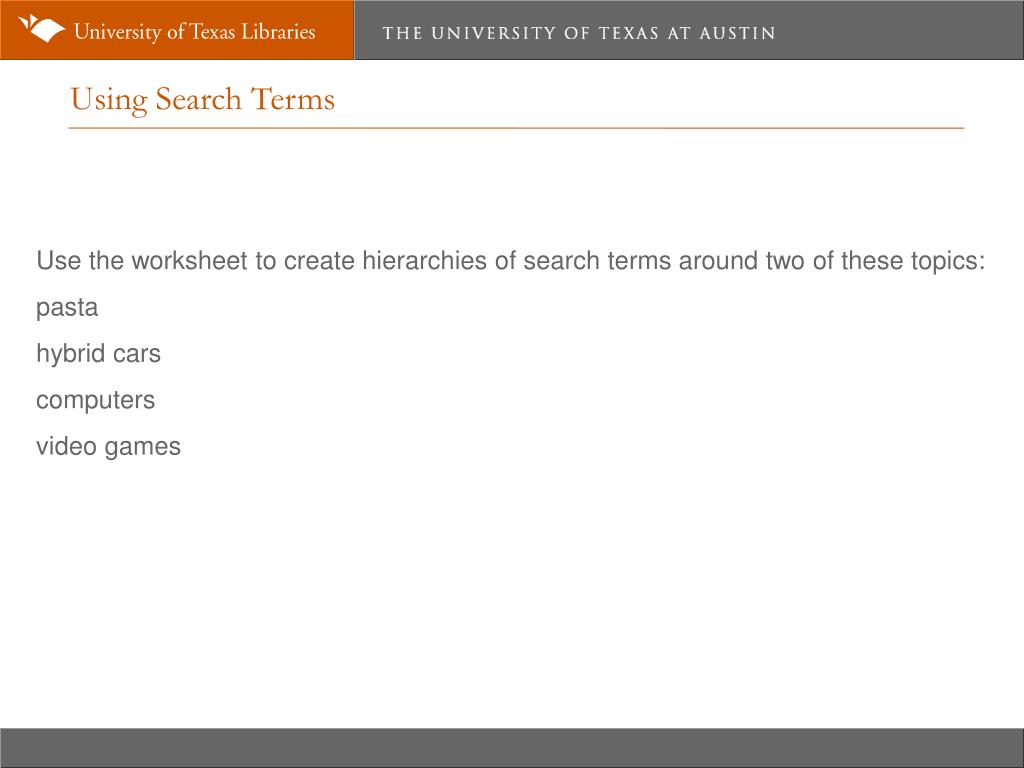Click the orange header block
Screen dimensions: 1024x768
(x=177, y=30)
